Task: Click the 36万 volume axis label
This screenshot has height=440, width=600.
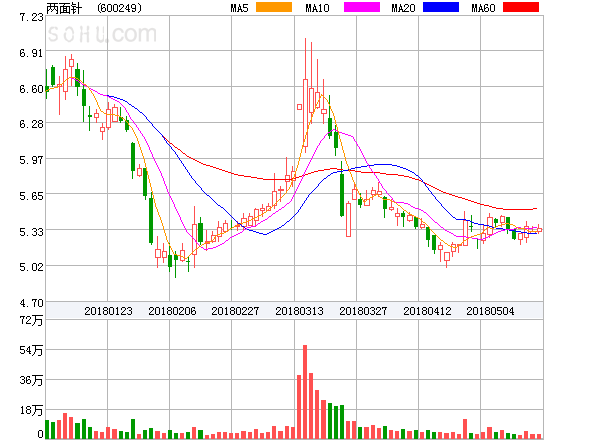Action: click(31, 380)
